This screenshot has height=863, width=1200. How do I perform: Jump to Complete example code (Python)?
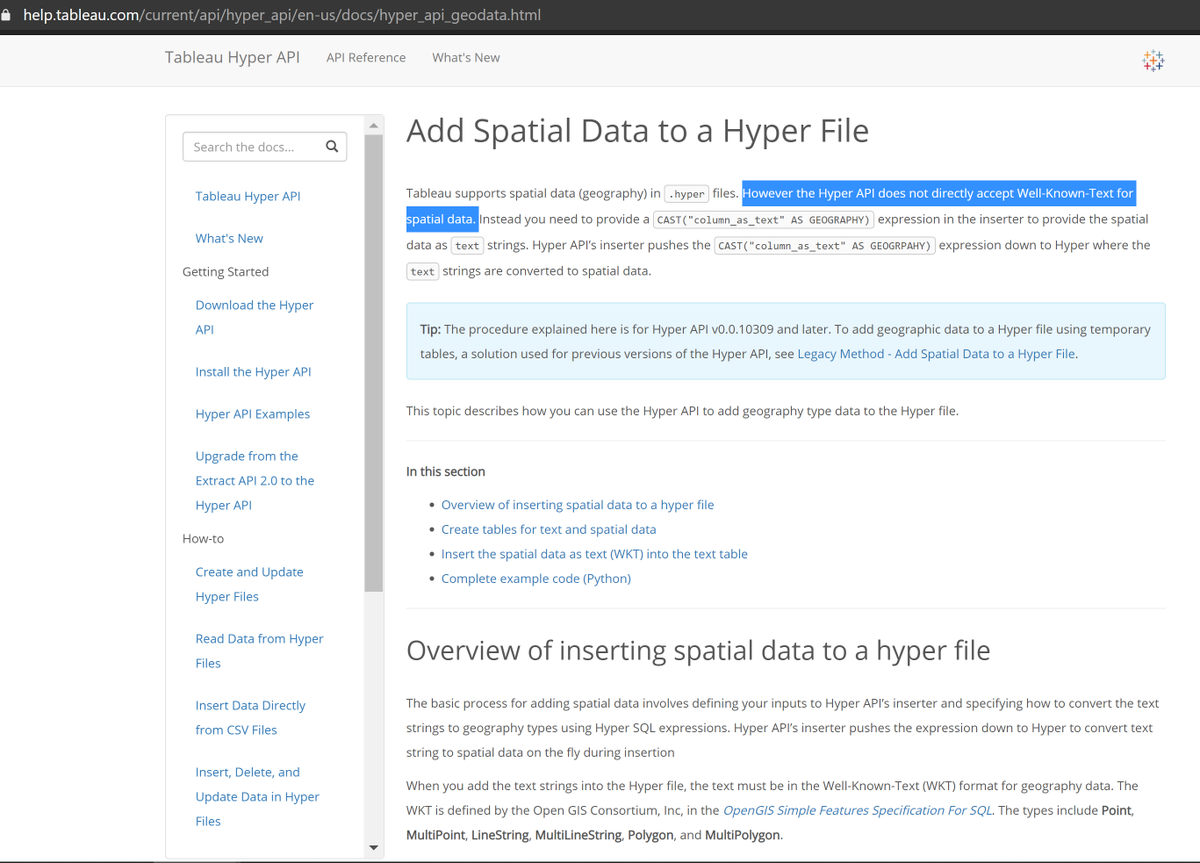tap(536, 578)
